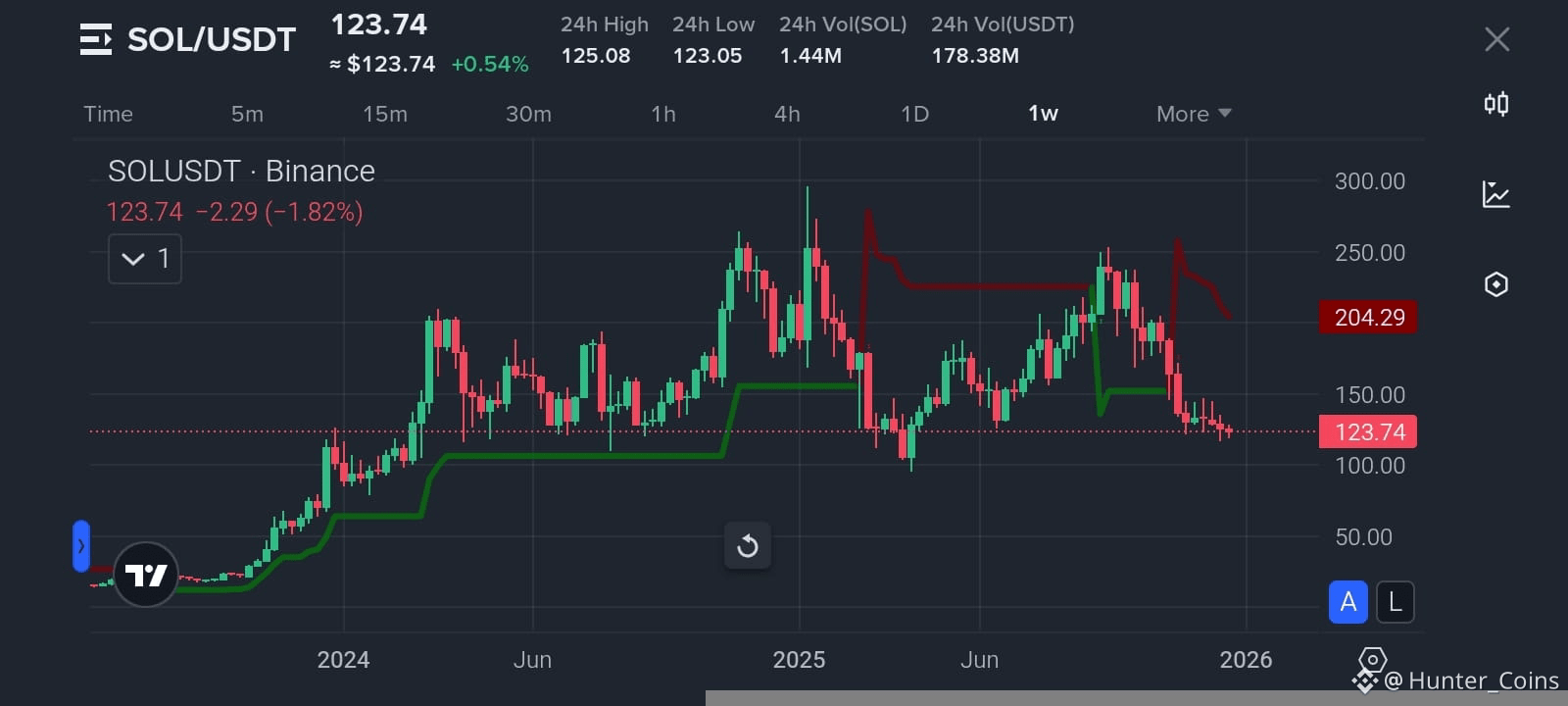
Task: Switch to the 1D timeframe
Action: pos(914,114)
